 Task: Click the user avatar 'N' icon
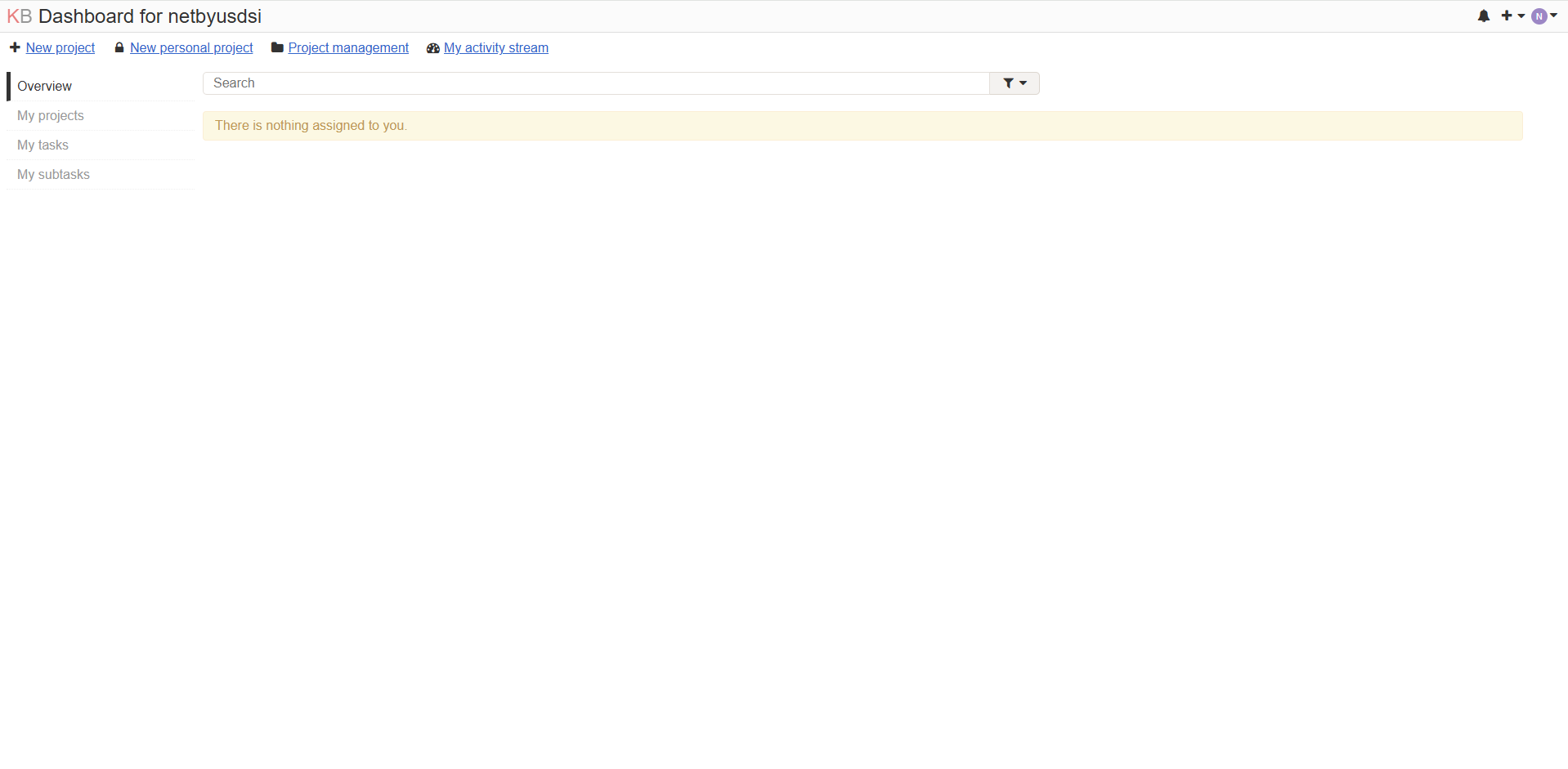(x=1539, y=16)
